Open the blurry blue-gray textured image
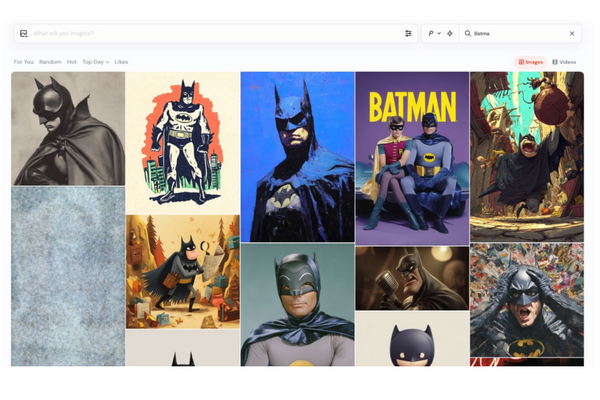The height and width of the screenshot is (400, 600). pos(68,276)
